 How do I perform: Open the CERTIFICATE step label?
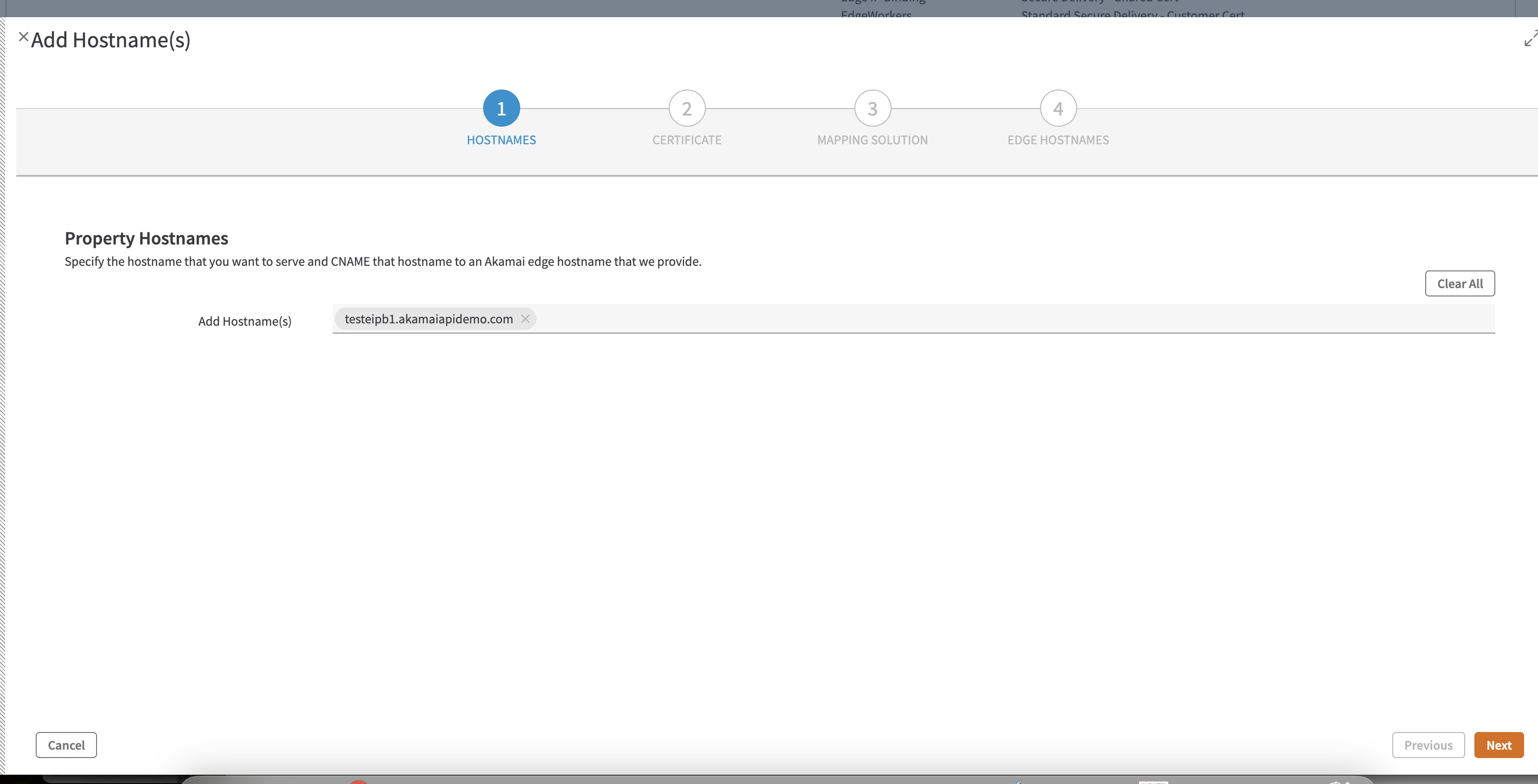(x=686, y=140)
